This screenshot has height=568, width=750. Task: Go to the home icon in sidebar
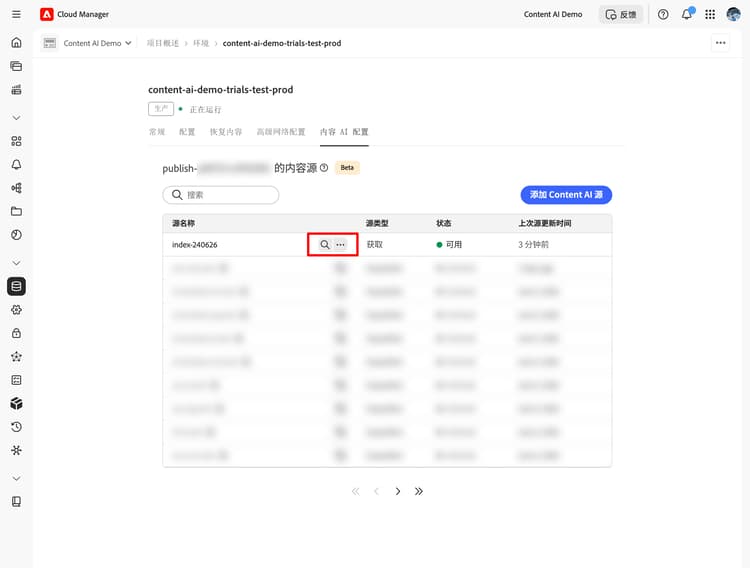[x=16, y=43]
